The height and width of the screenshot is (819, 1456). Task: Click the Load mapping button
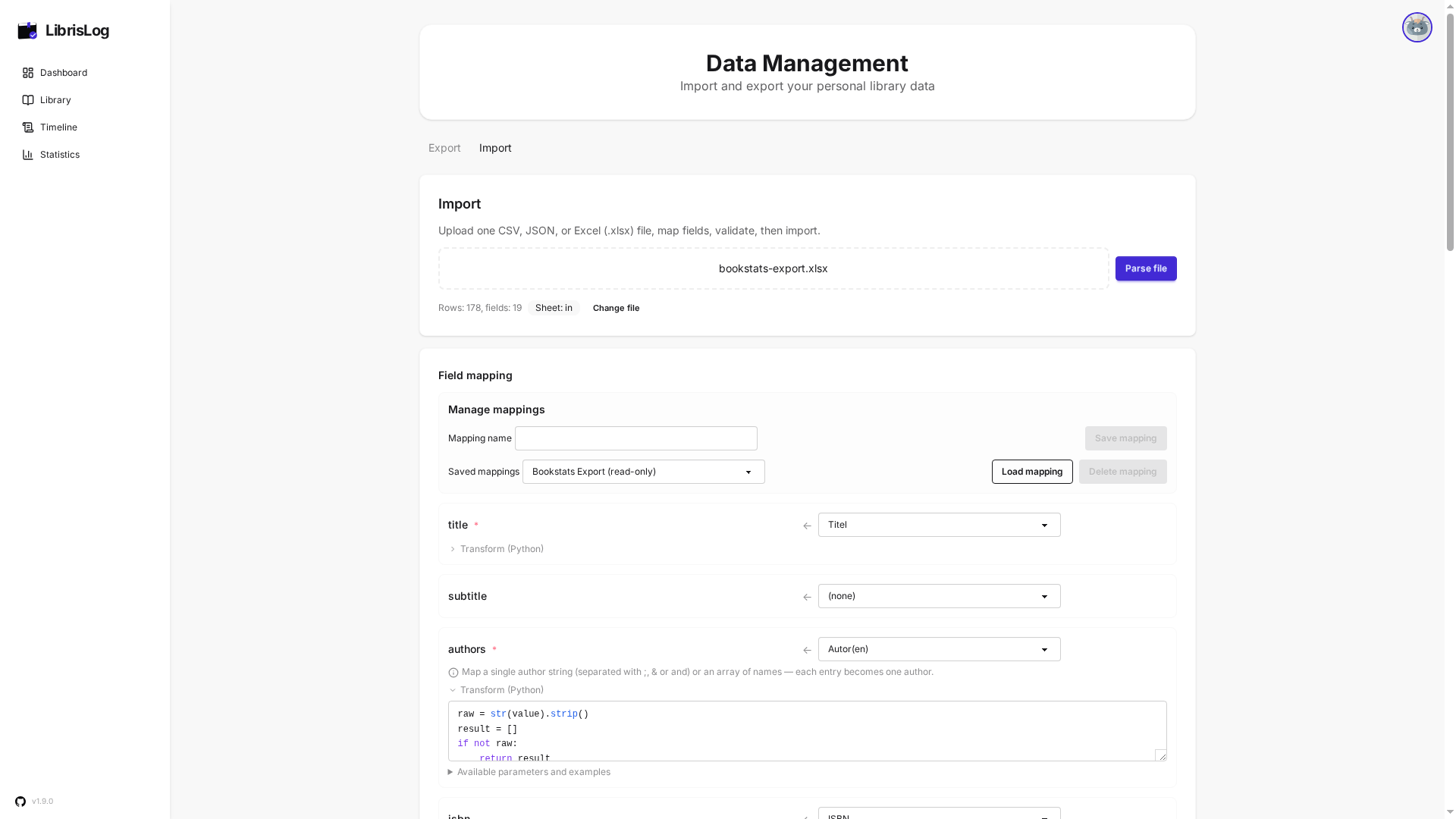click(1031, 472)
